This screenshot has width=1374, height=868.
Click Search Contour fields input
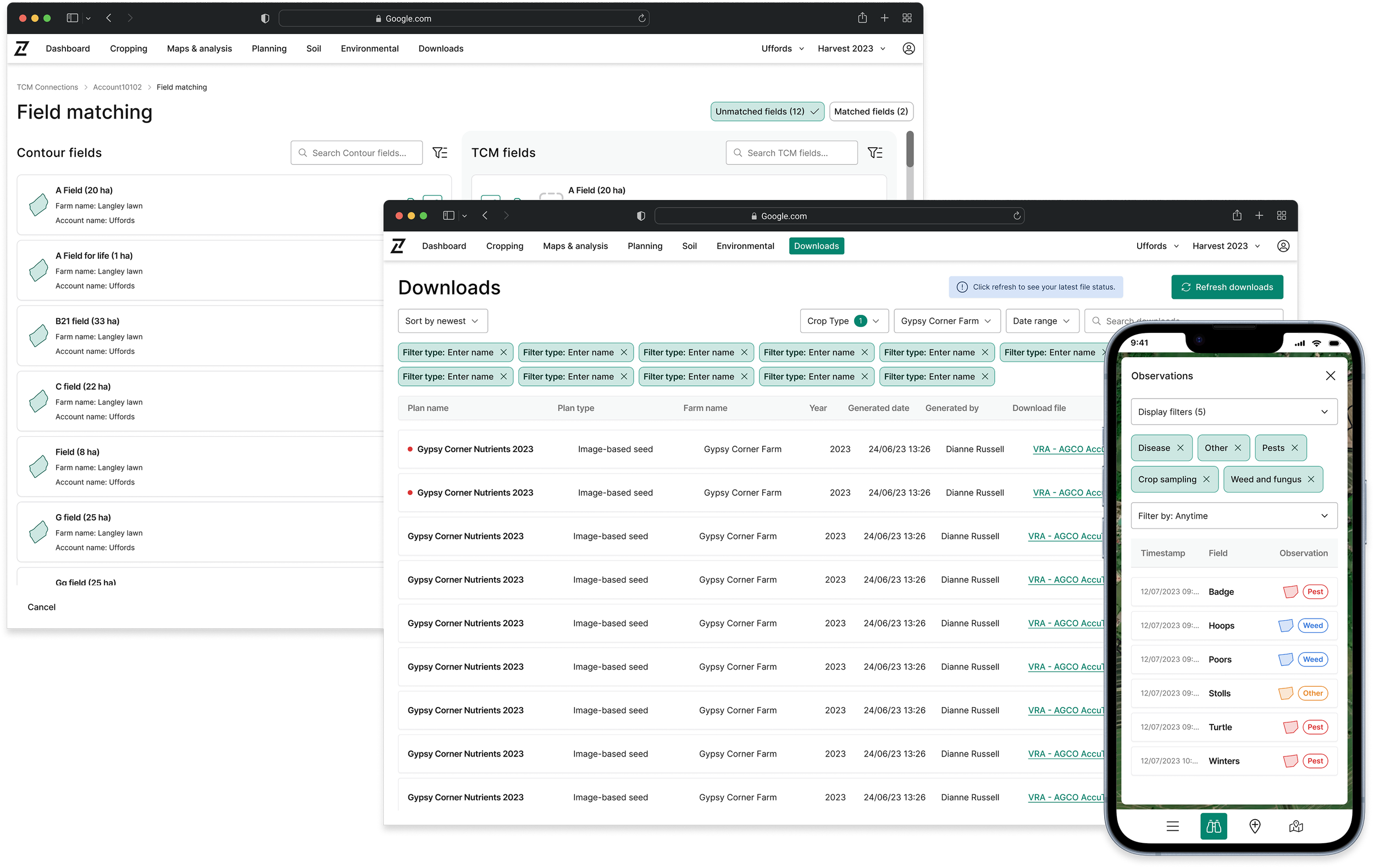(357, 153)
